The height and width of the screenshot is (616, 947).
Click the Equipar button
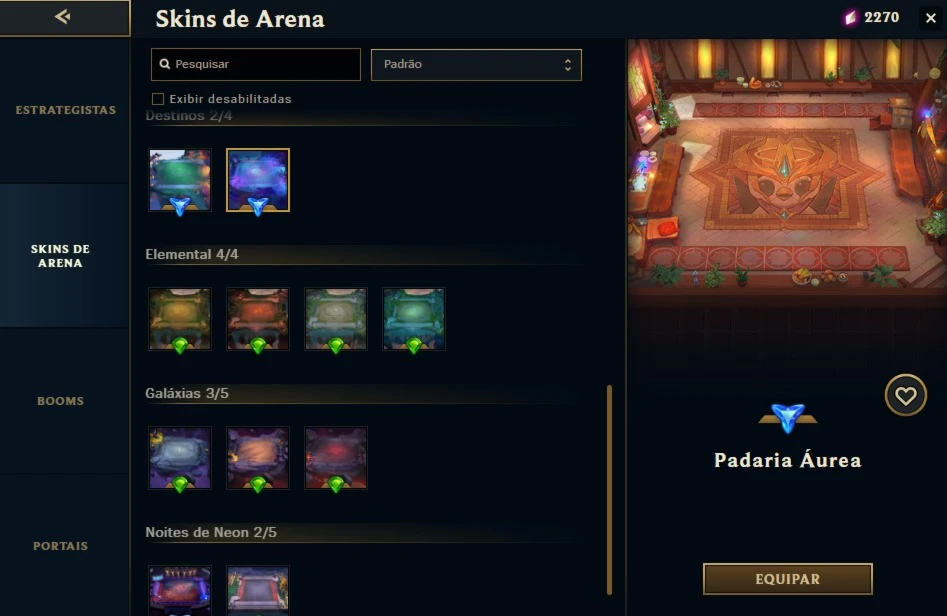click(788, 579)
